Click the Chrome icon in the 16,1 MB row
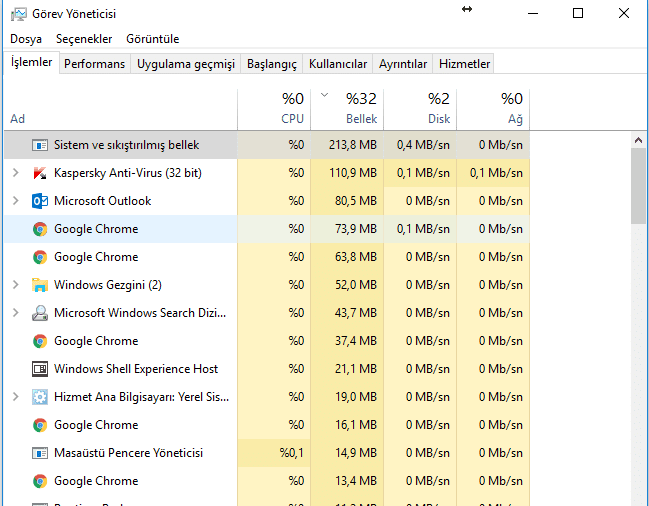 (40, 425)
